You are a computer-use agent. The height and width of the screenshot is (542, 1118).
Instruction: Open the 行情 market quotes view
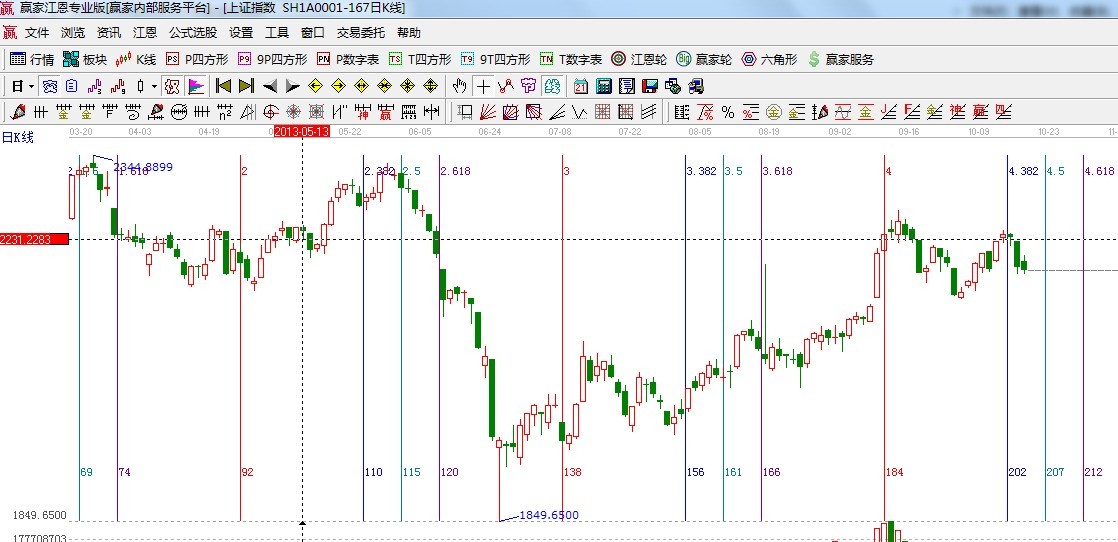pyautogui.click(x=32, y=59)
